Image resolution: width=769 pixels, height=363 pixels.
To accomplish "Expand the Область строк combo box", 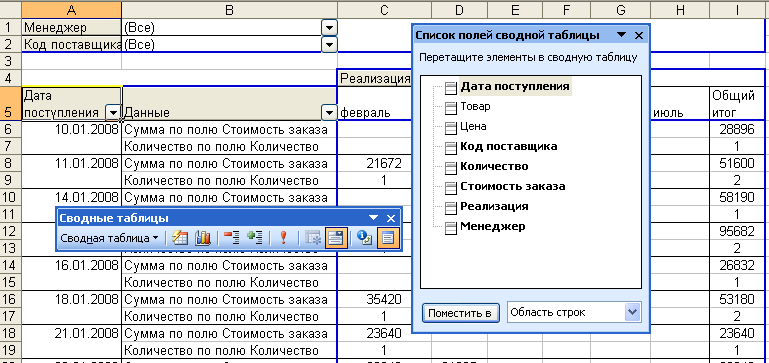I will coord(634,312).
